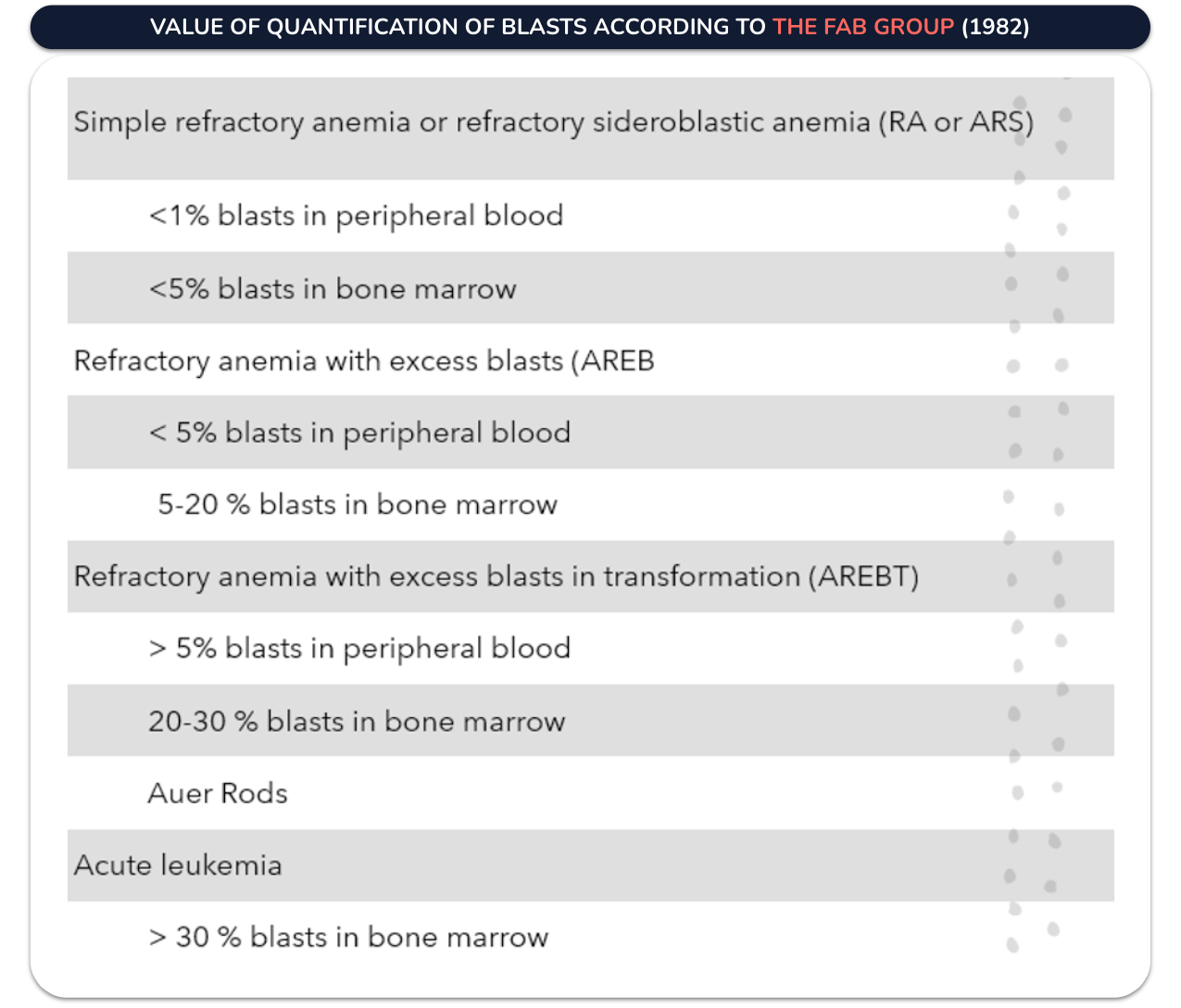The width and height of the screenshot is (1181, 1008).
Task: Select '20-30 % blasts in bone marrow' row
Action: coord(590,721)
